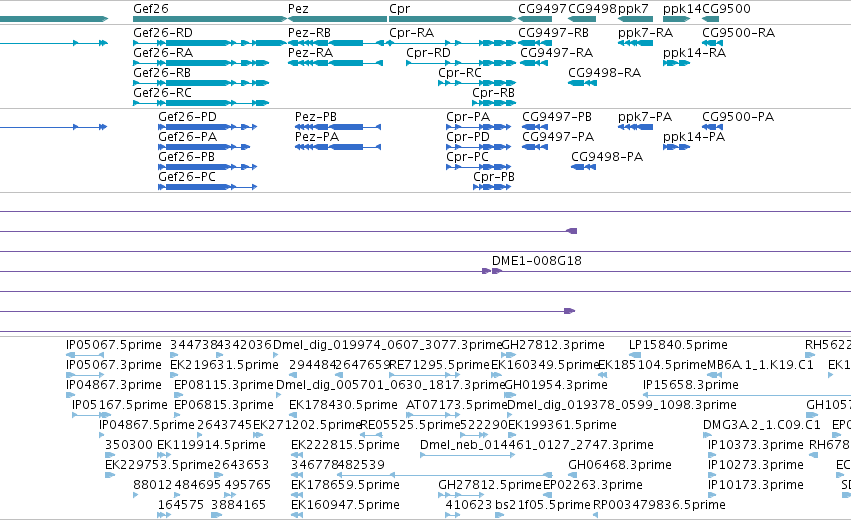Click EST label IP10173.3prime
Viewport: 851px width, 520px height.
point(755,485)
